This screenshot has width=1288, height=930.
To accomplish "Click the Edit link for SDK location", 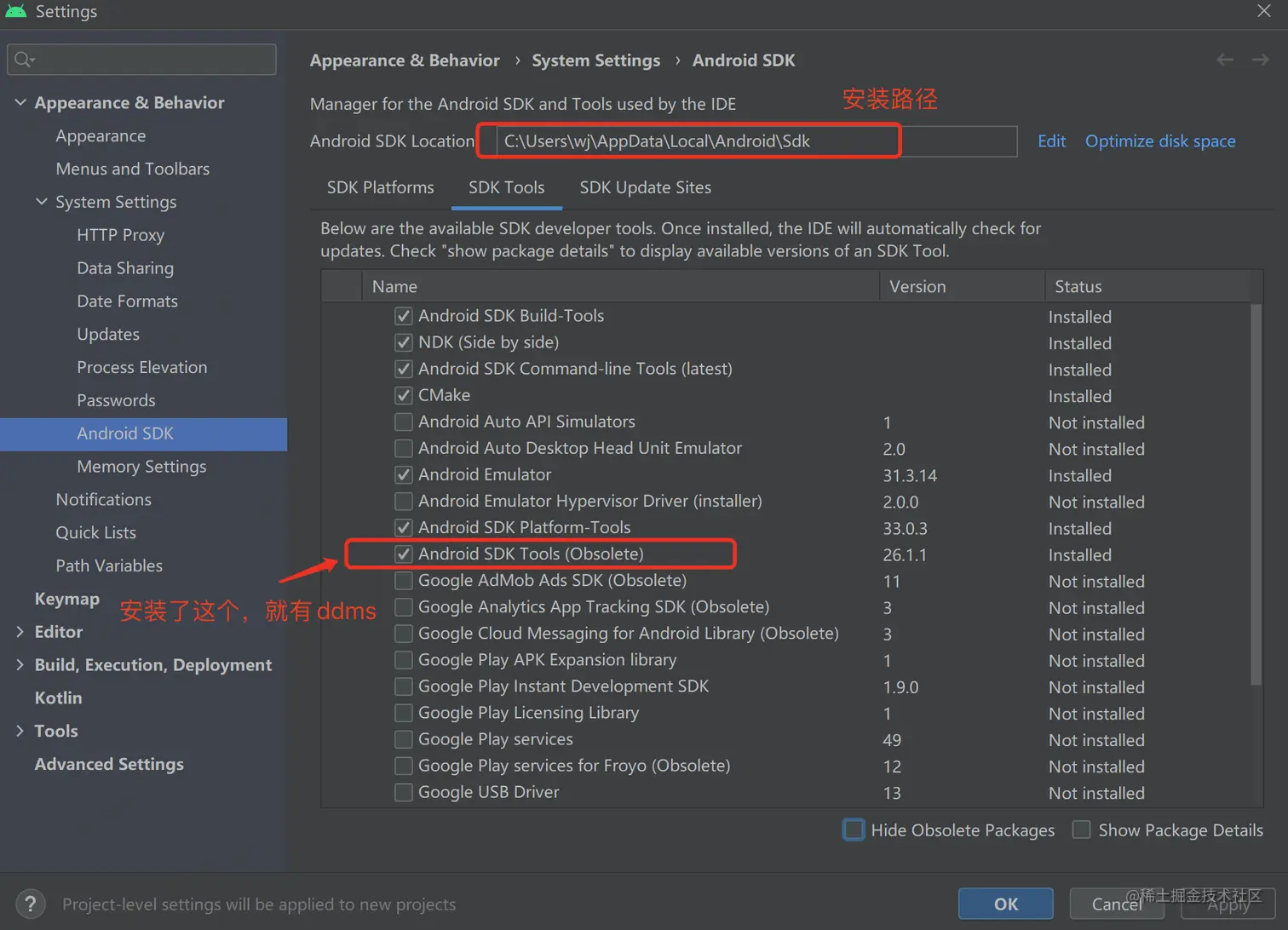I will (1051, 141).
